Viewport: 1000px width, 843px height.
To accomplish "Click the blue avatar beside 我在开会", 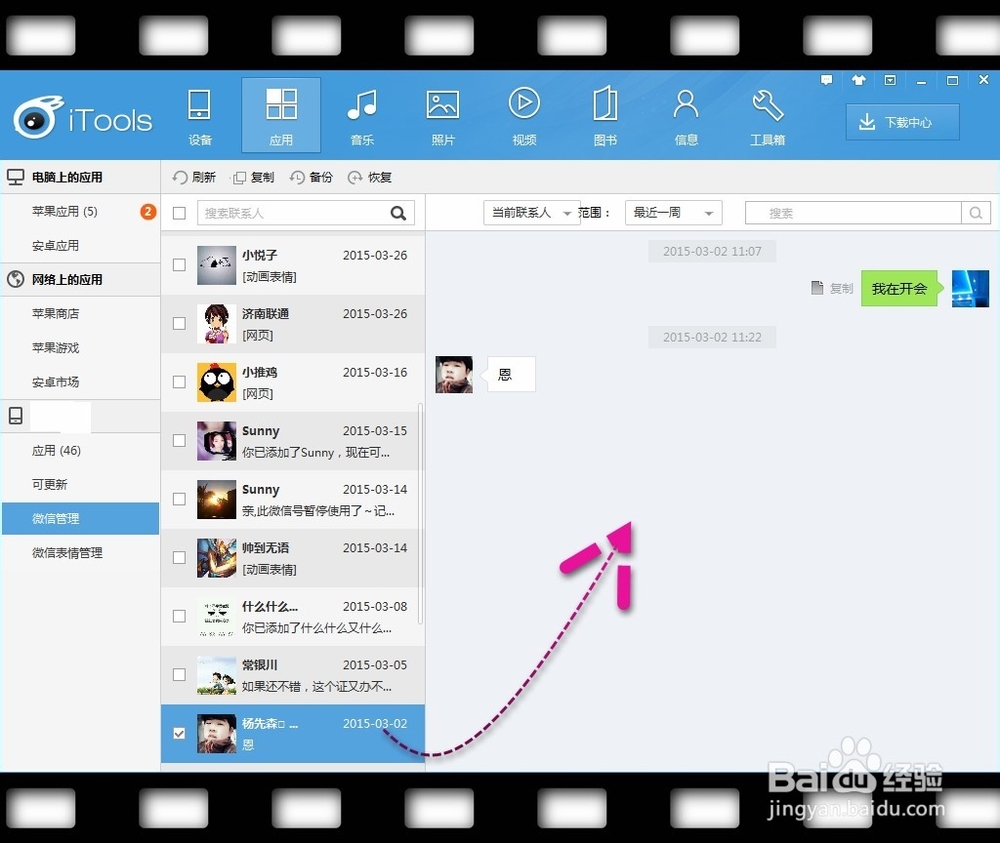I will click(970, 288).
